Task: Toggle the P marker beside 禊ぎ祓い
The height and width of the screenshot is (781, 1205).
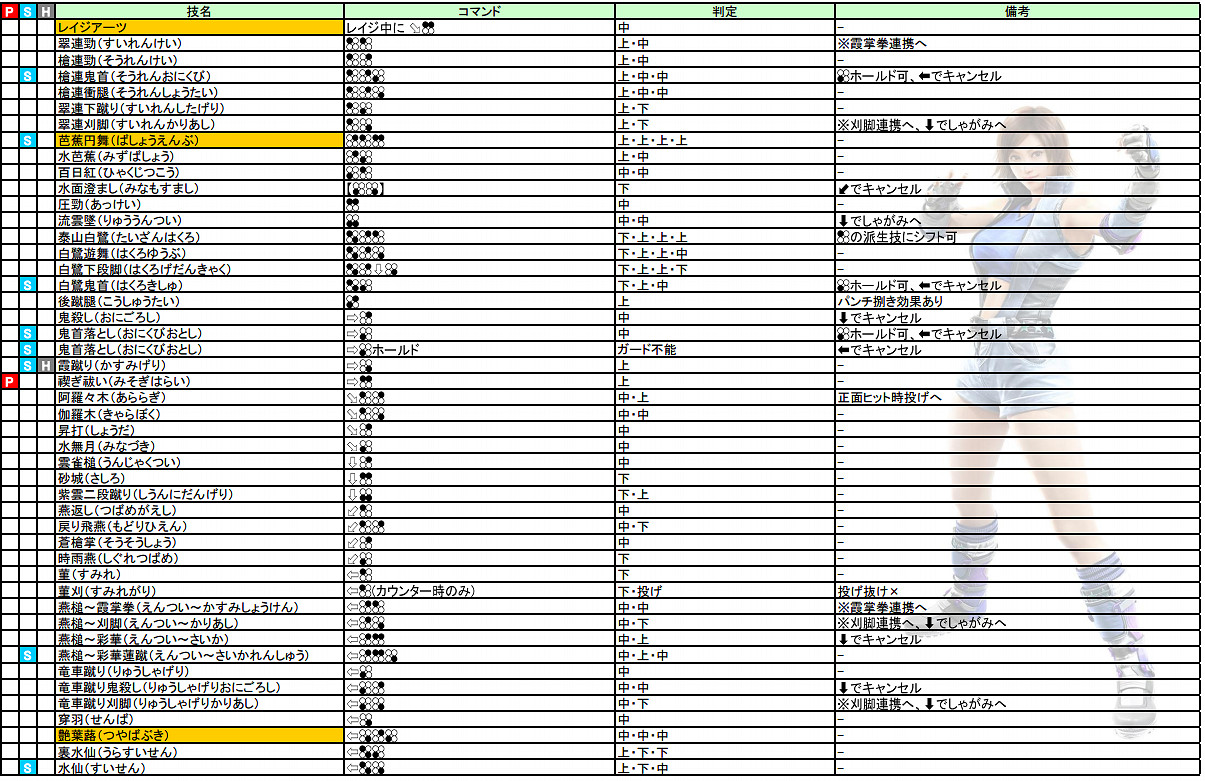Action: (8, 381)
